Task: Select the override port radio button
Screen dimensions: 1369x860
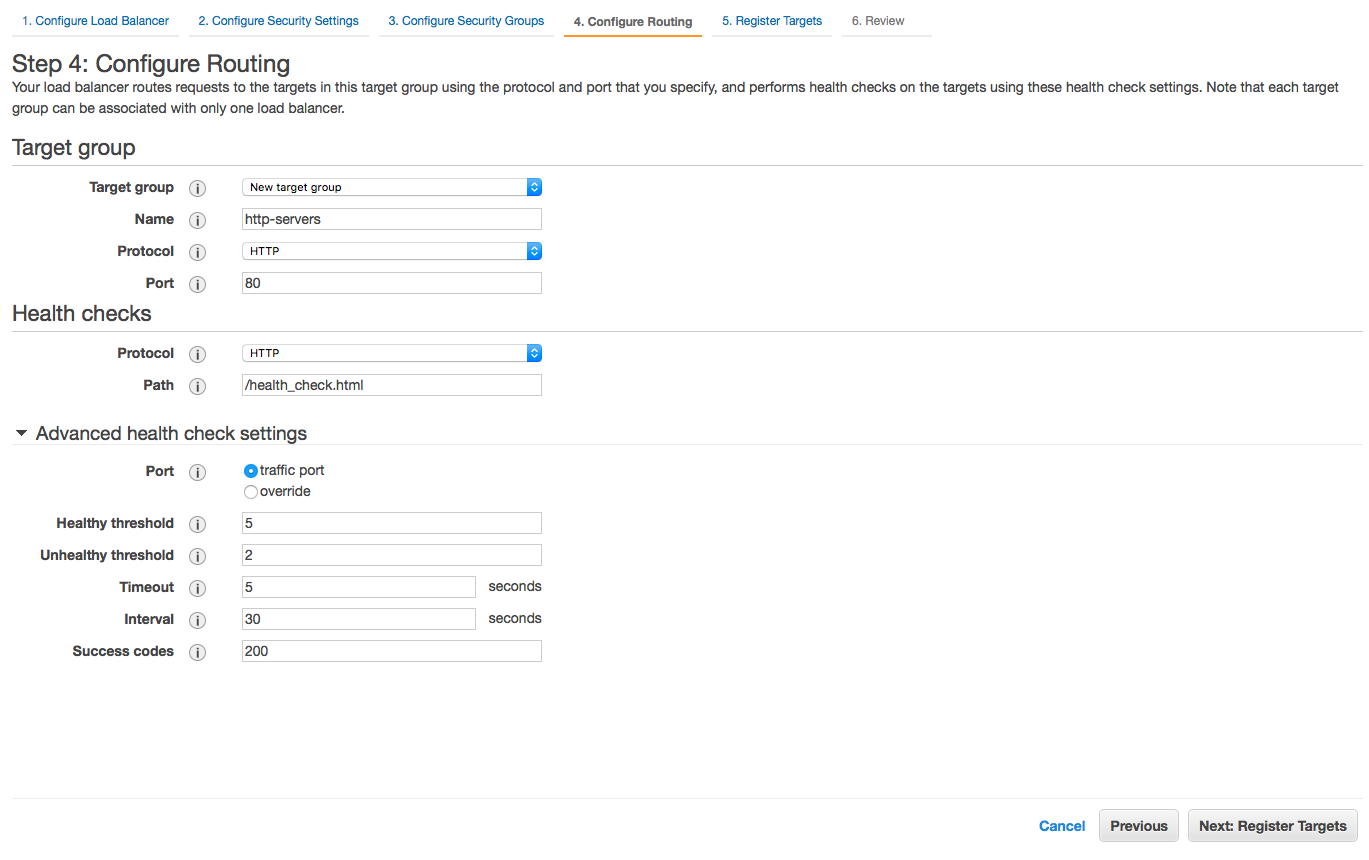Action: pyautogui.click(x=251, y=492)
